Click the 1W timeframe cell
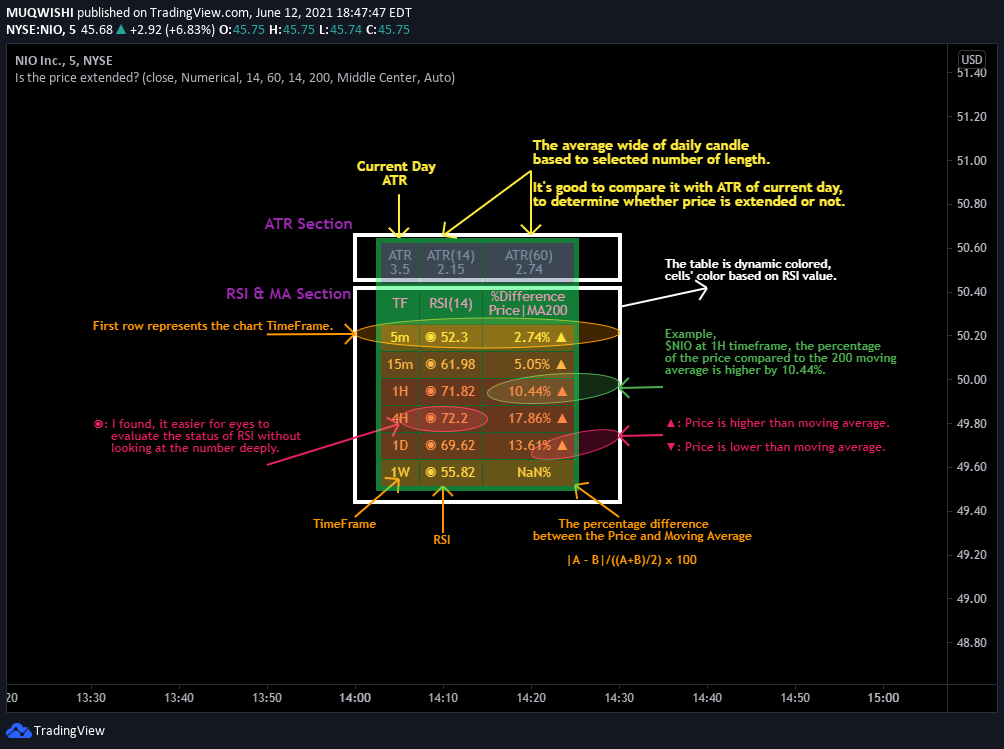The height and width of the screenshot is (749, 1004). pos(400,472)
